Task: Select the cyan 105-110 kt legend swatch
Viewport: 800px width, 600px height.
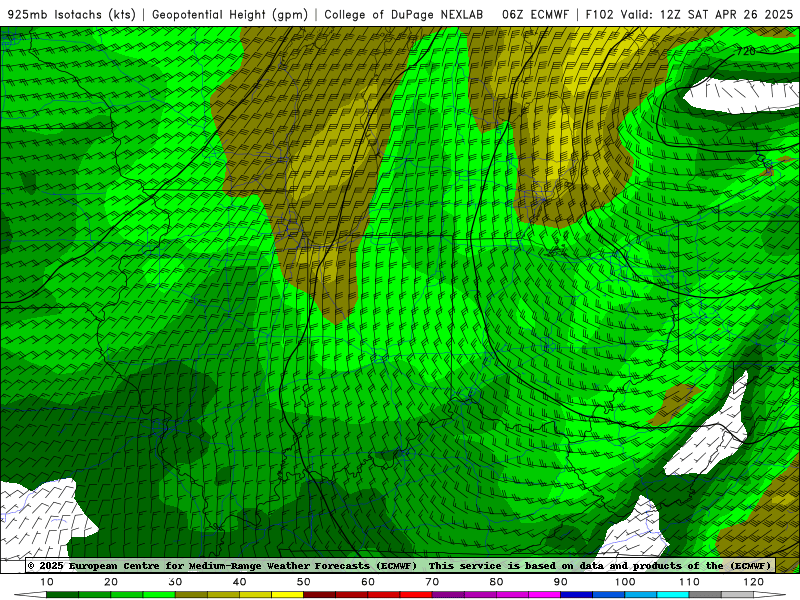Action: coord(673,595)
